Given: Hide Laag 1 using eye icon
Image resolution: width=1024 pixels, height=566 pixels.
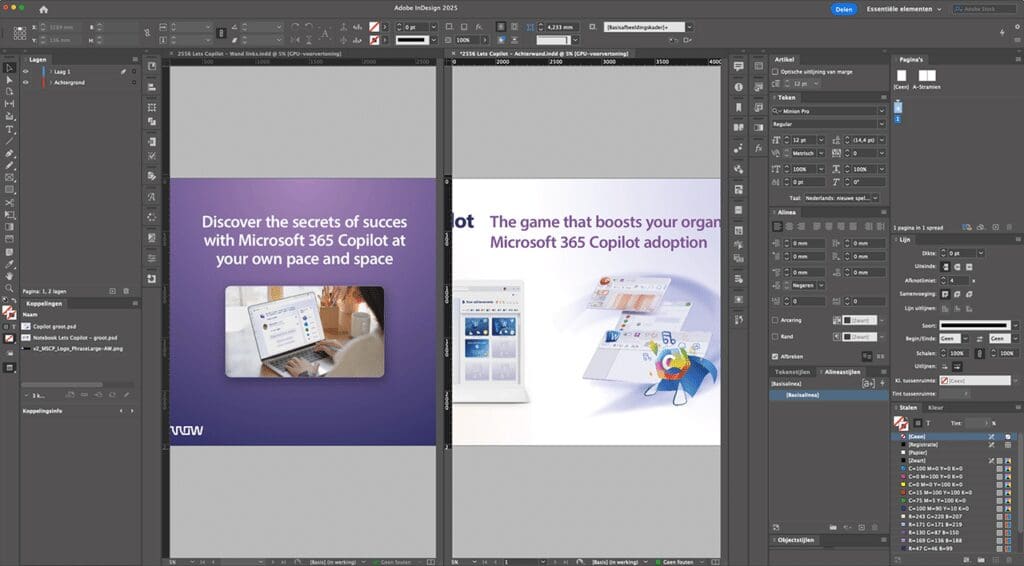Looking at the screenshot, I should pos(25,72).
